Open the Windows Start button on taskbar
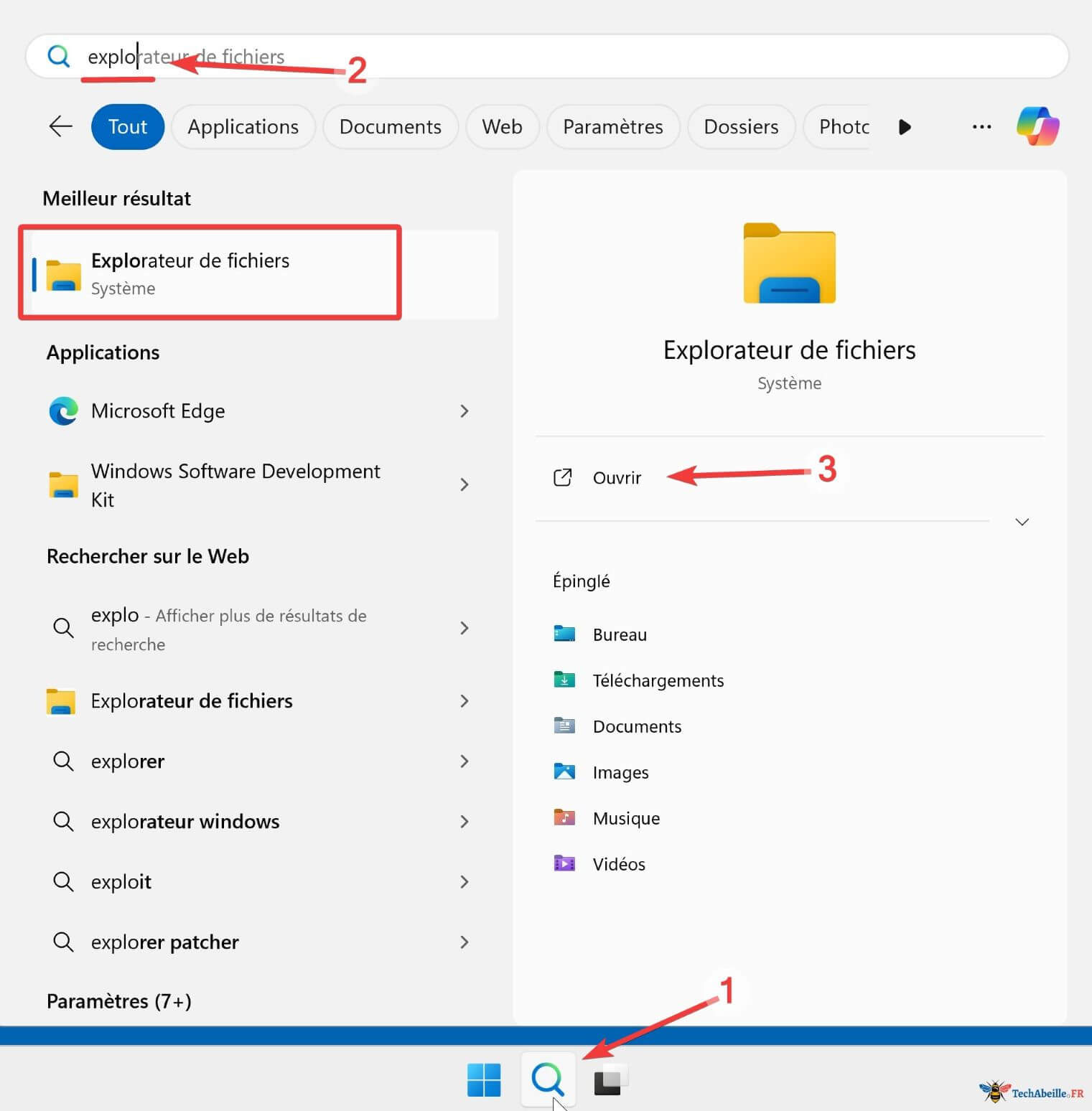The width and height of the screenshot is (1092, 1111). 484,1080
